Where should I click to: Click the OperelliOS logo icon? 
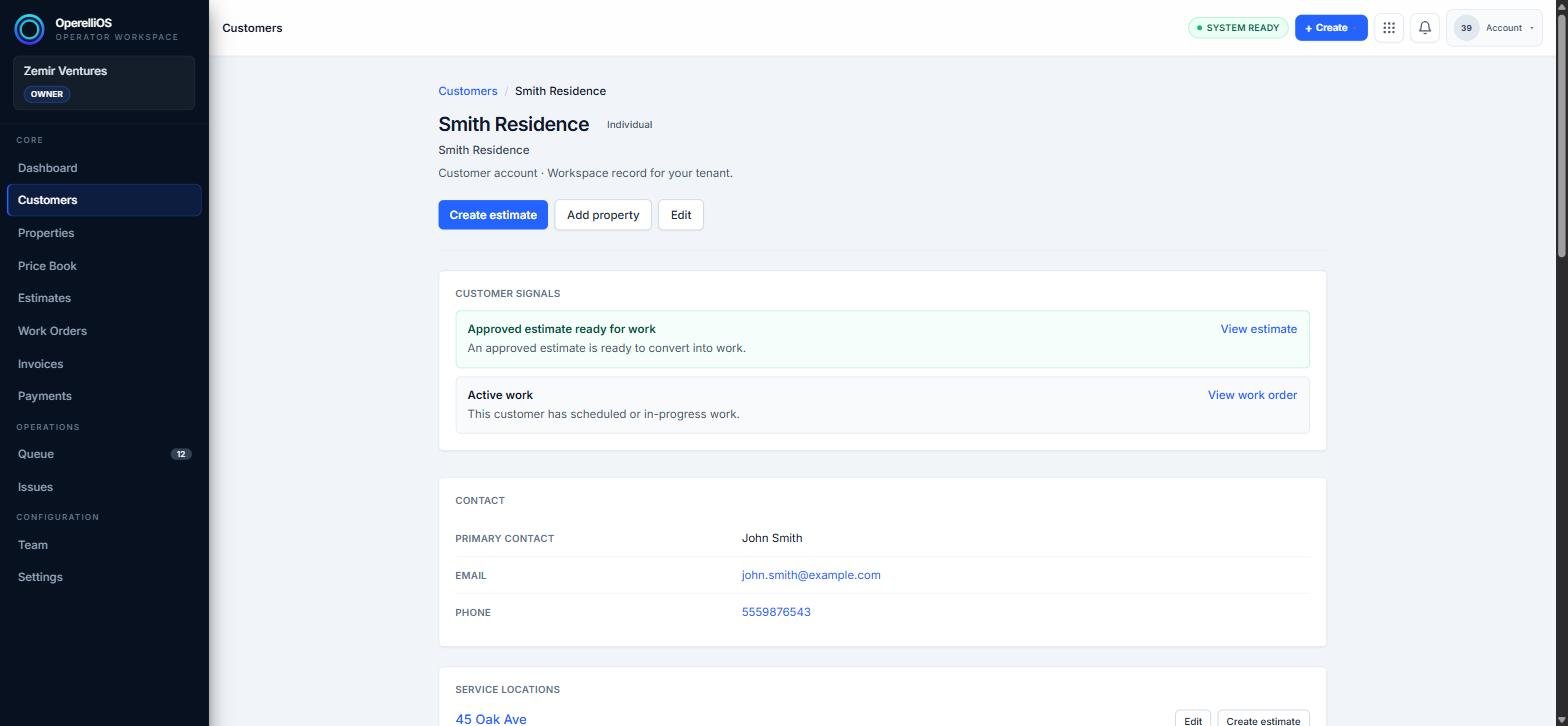[29, 29]
